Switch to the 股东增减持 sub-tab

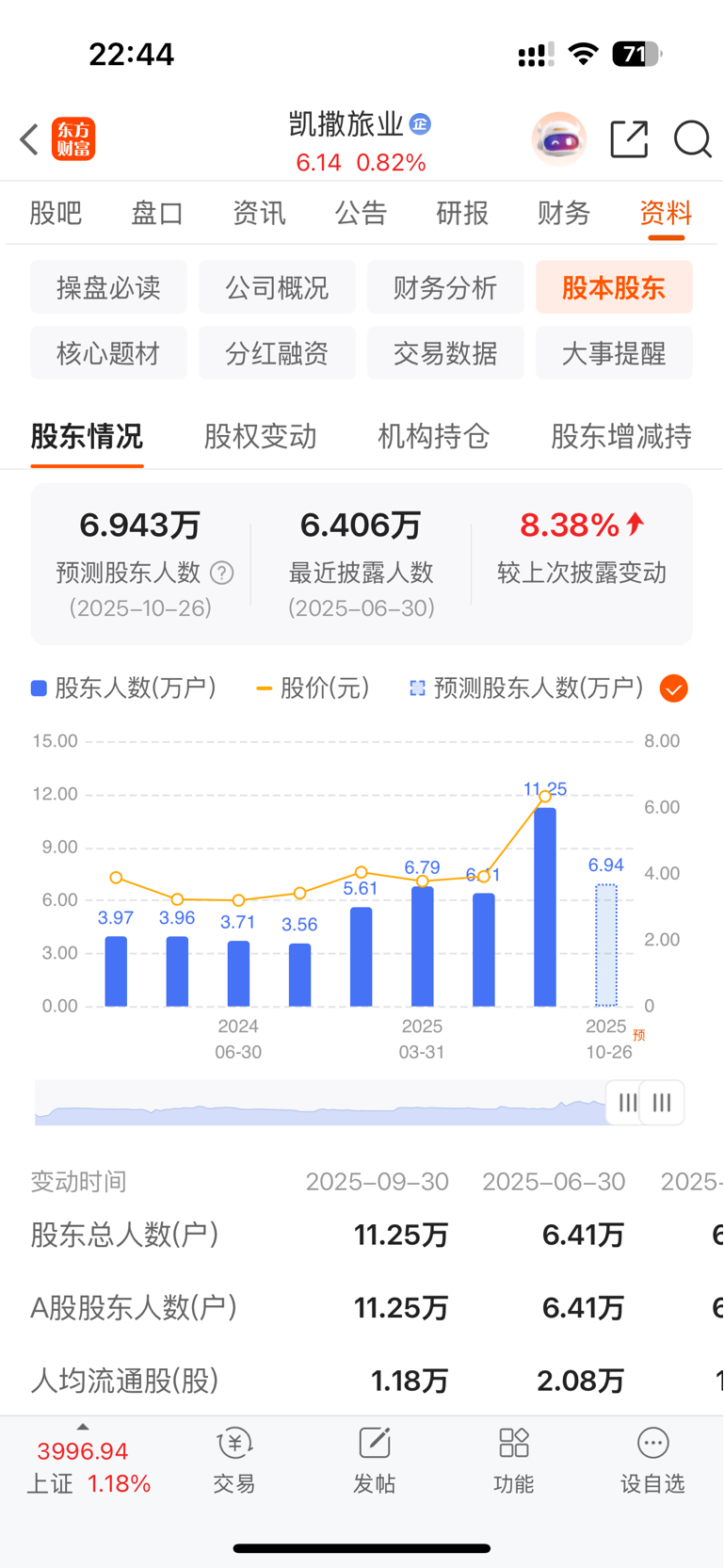pyautogui.click(x=621, y=436)
